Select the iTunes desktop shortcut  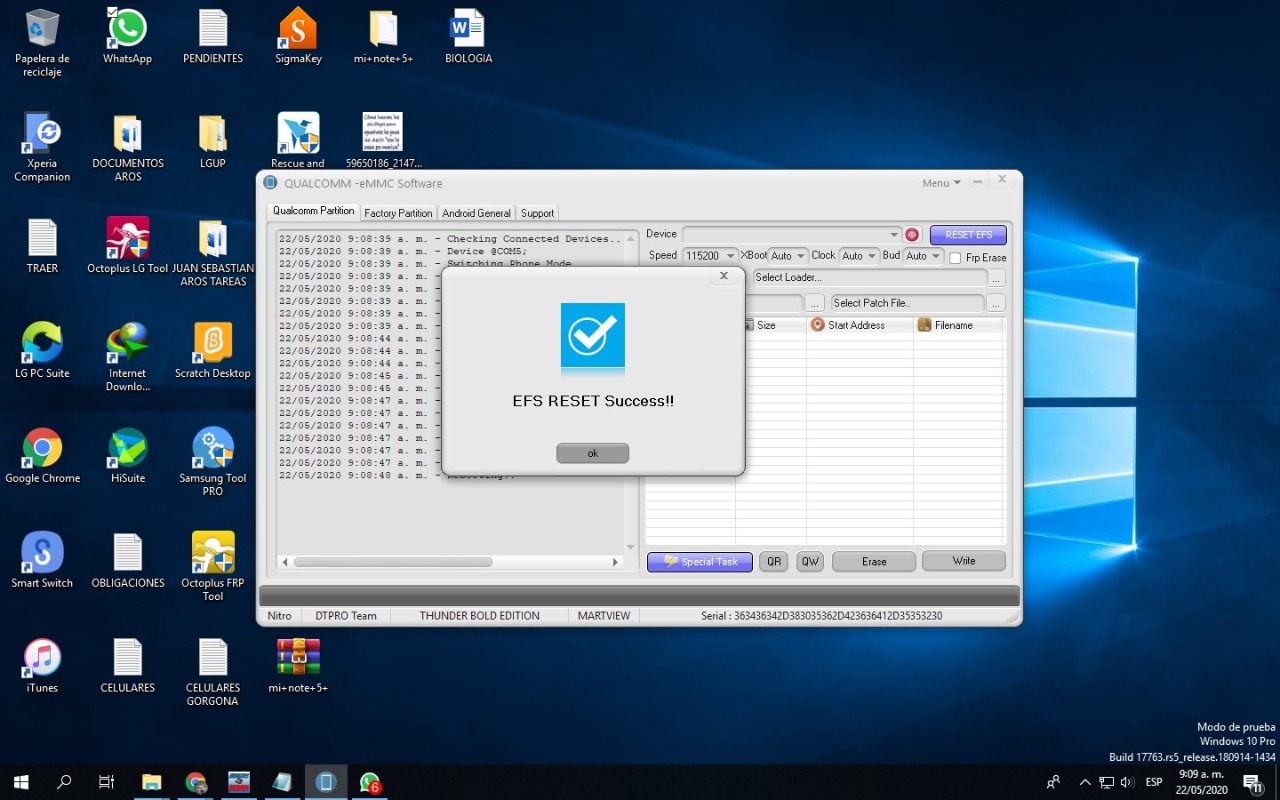pos(42,666)
